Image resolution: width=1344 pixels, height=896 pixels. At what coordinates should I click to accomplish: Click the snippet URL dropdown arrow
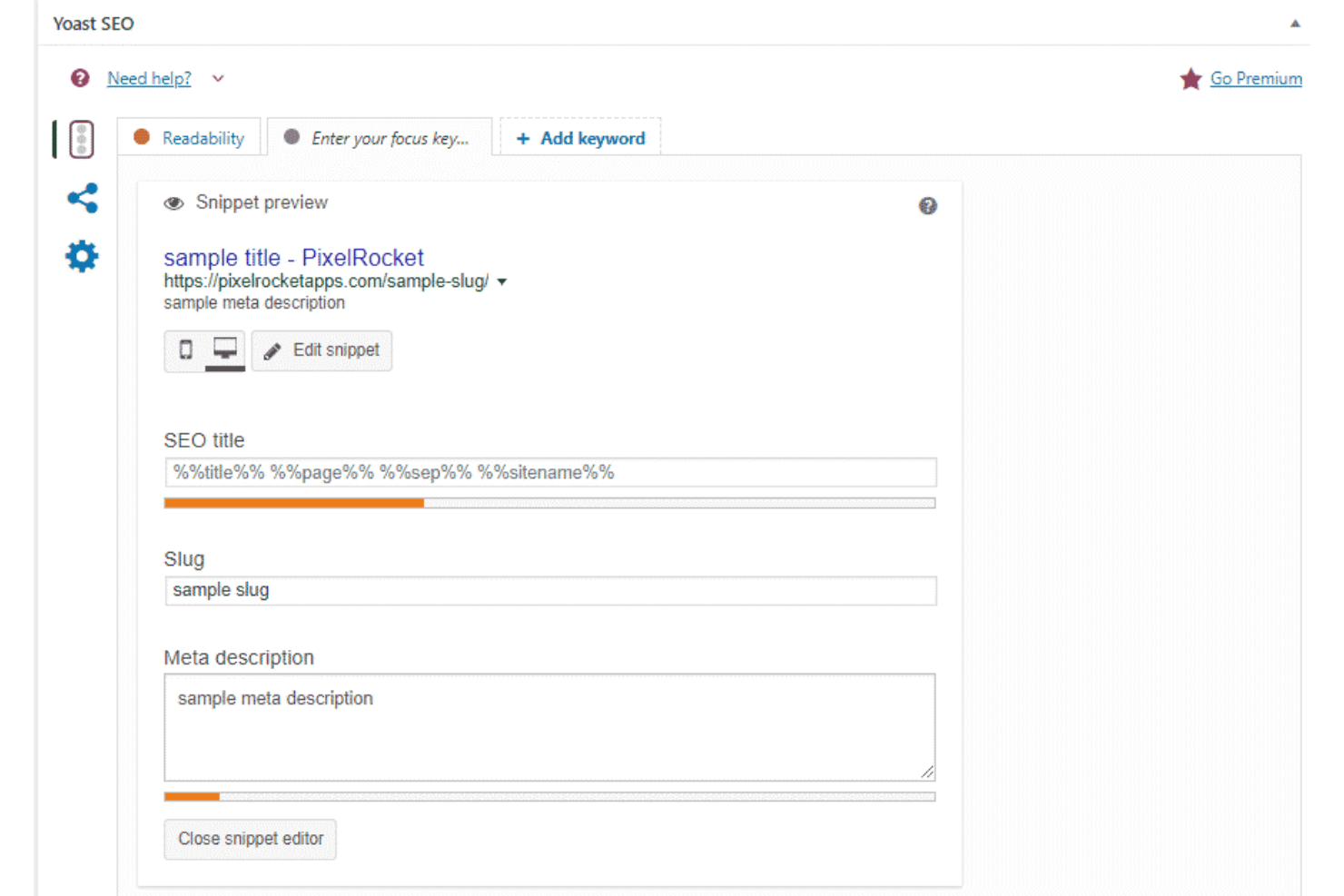coord(502,282)
